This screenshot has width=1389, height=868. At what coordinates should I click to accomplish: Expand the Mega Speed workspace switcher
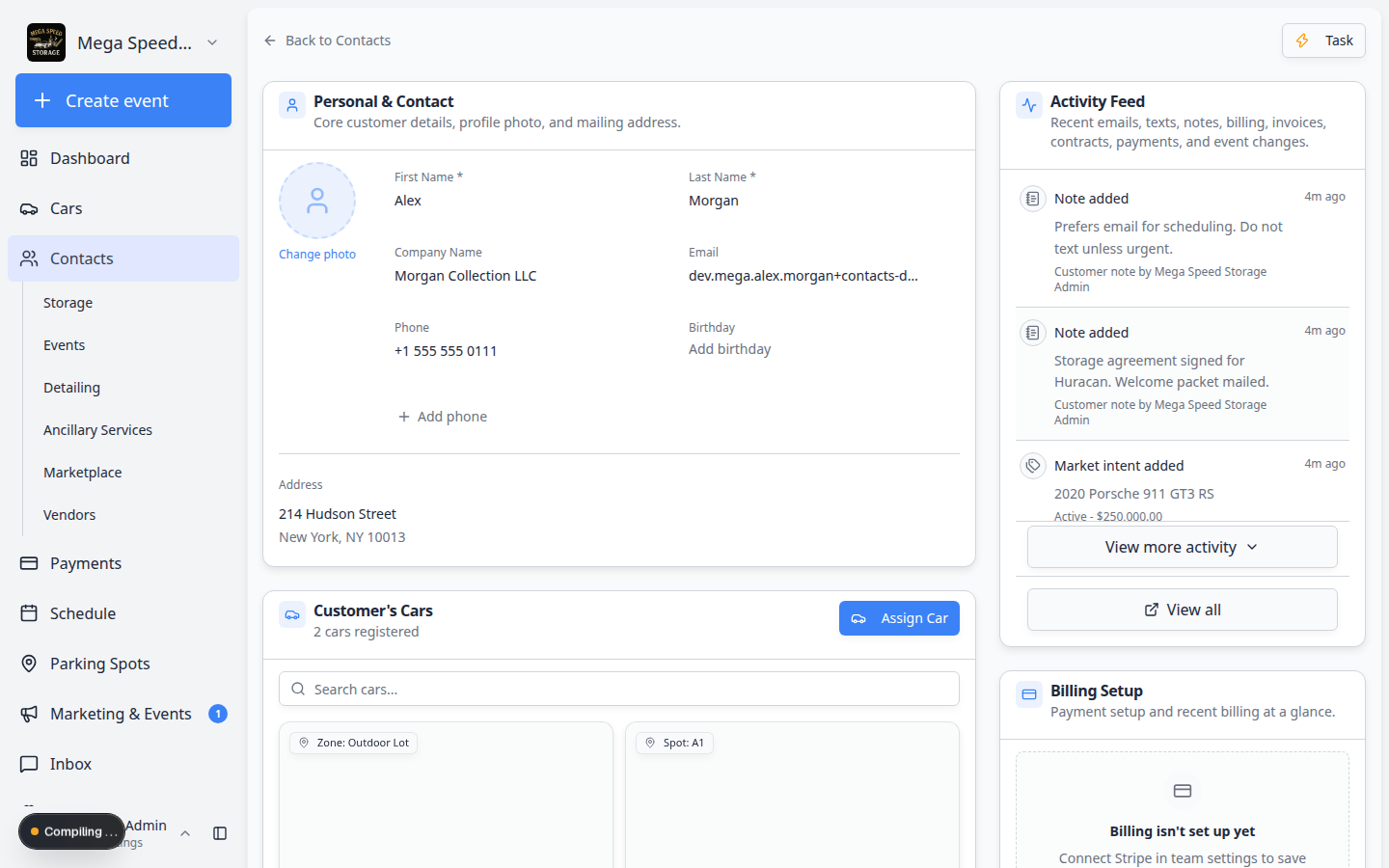[x=212, y=42]
